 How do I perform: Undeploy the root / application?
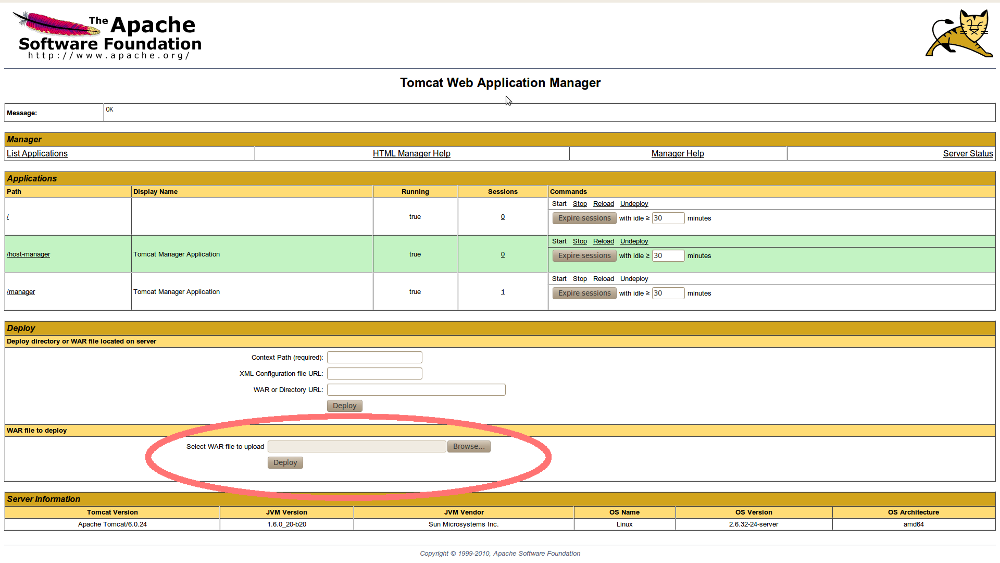click(634, 204)
